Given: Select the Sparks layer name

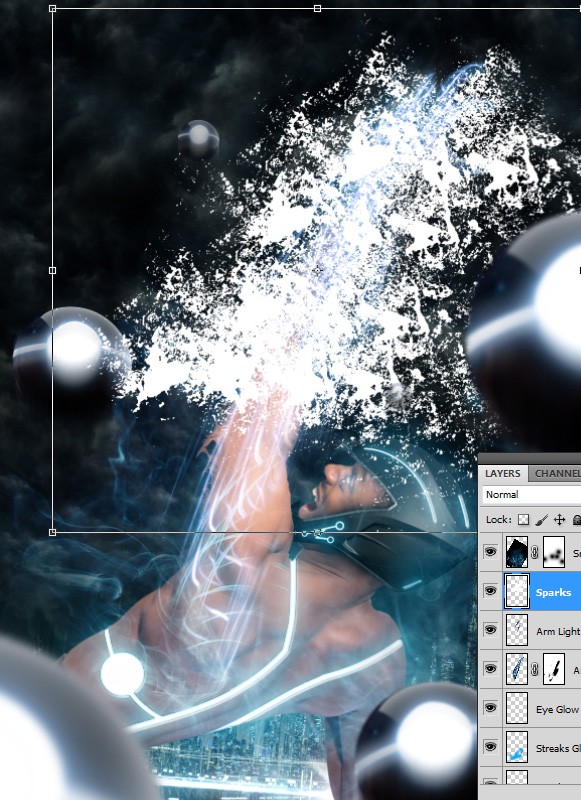Looking at the screenshot, I should coord(553,592).
